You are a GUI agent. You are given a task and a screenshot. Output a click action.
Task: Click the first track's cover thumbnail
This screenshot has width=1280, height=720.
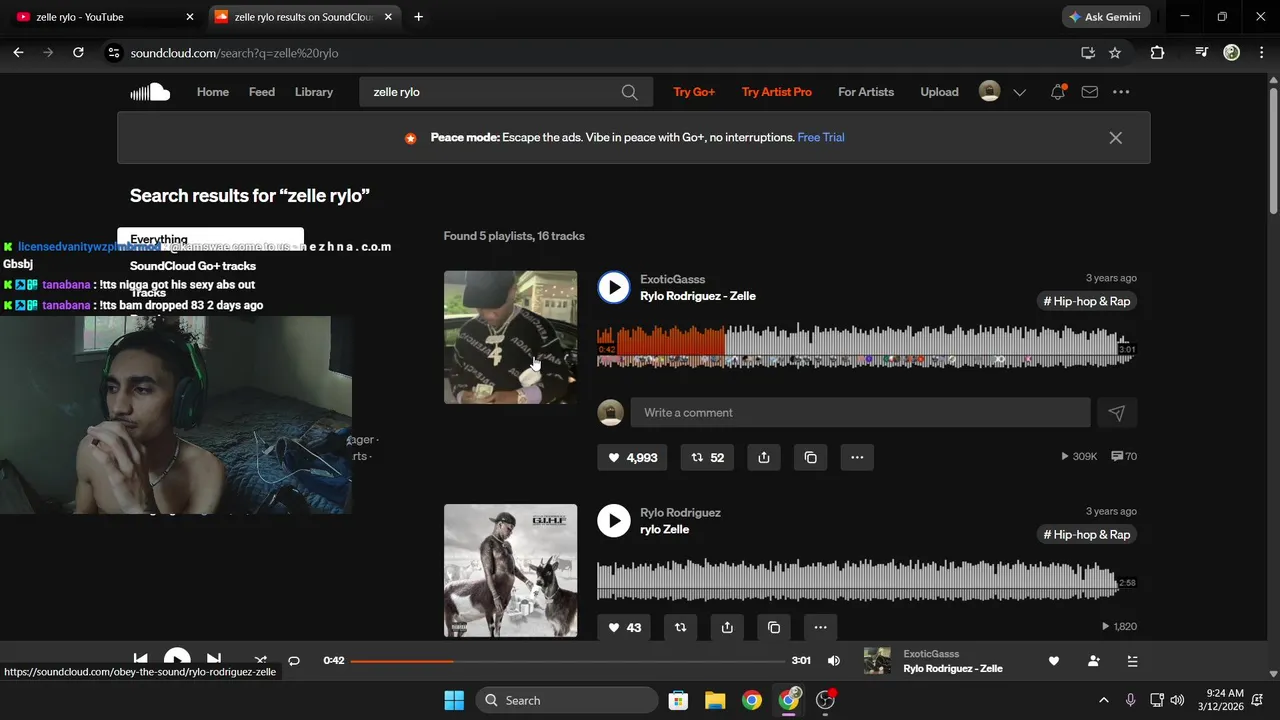(x=510, y=337)
